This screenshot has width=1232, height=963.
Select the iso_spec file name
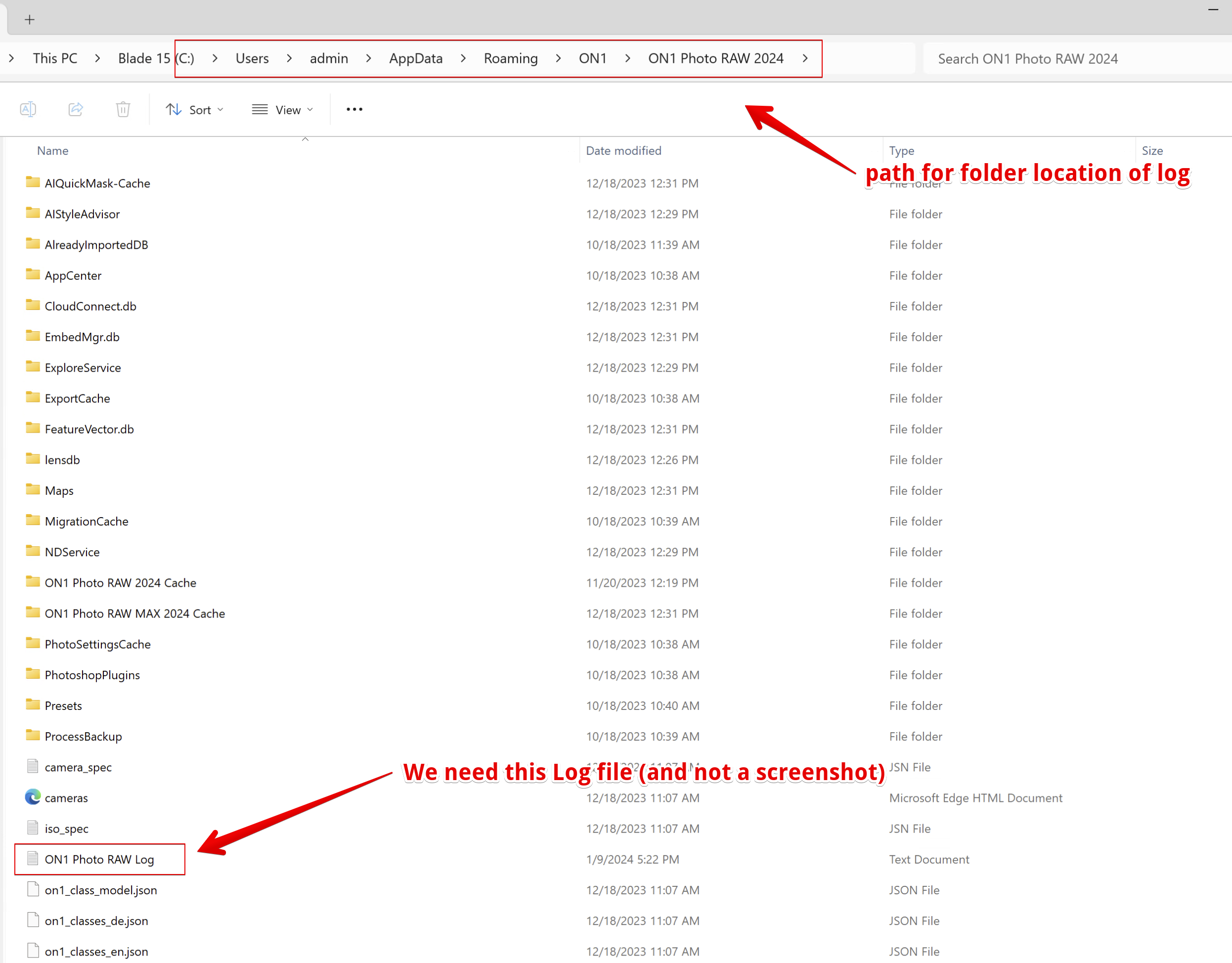tap(67, 829)
